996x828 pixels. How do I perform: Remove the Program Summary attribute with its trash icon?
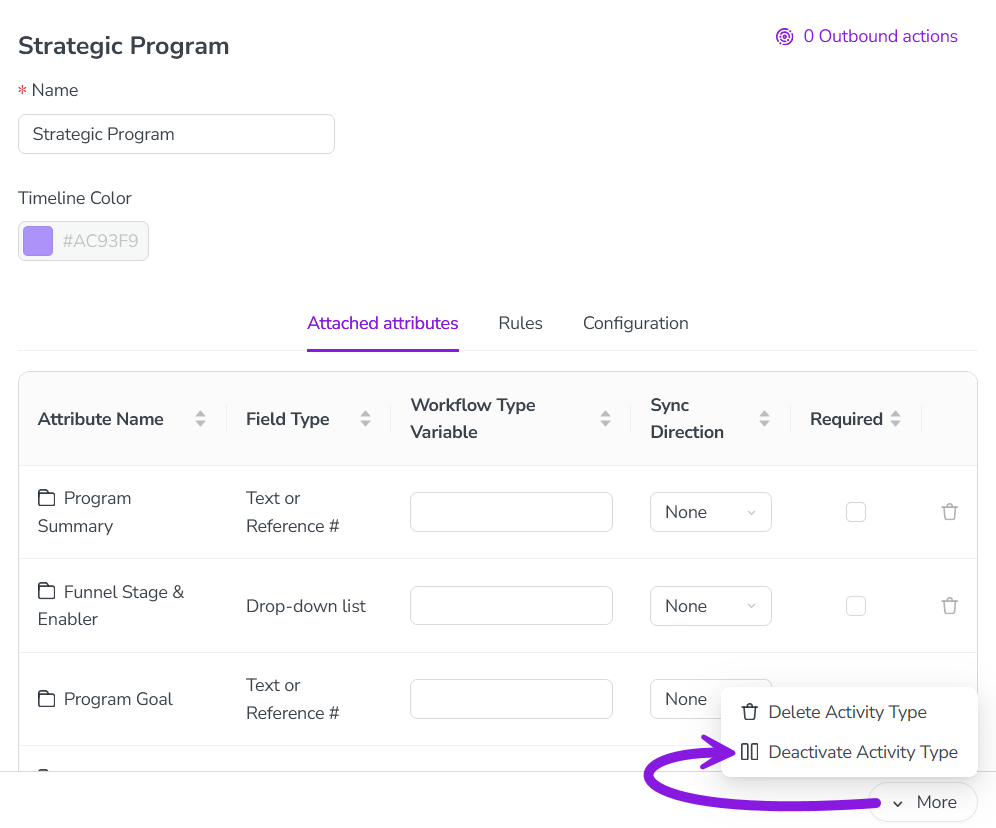point(950,512)
